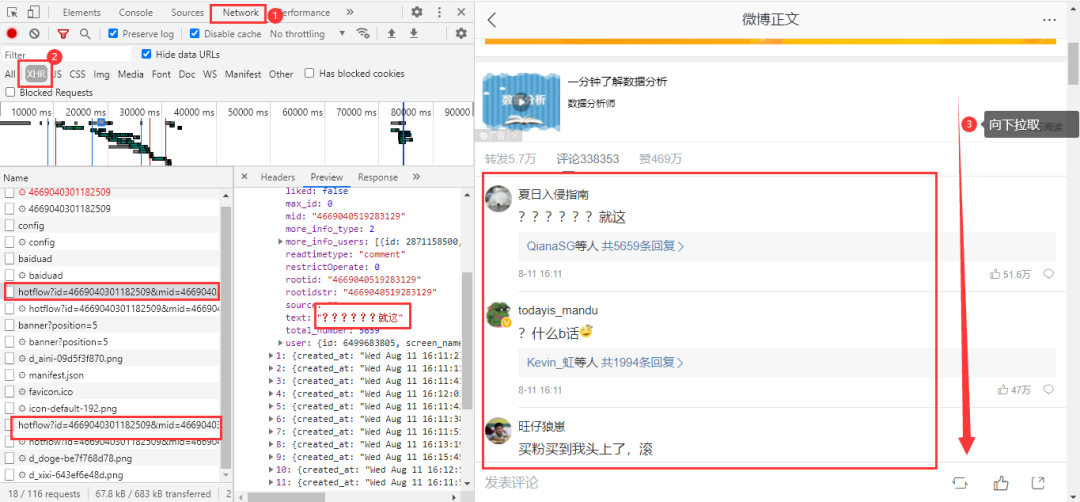Open network panel settings gear
The image size is (1080, 502).
tap(461, 33)
